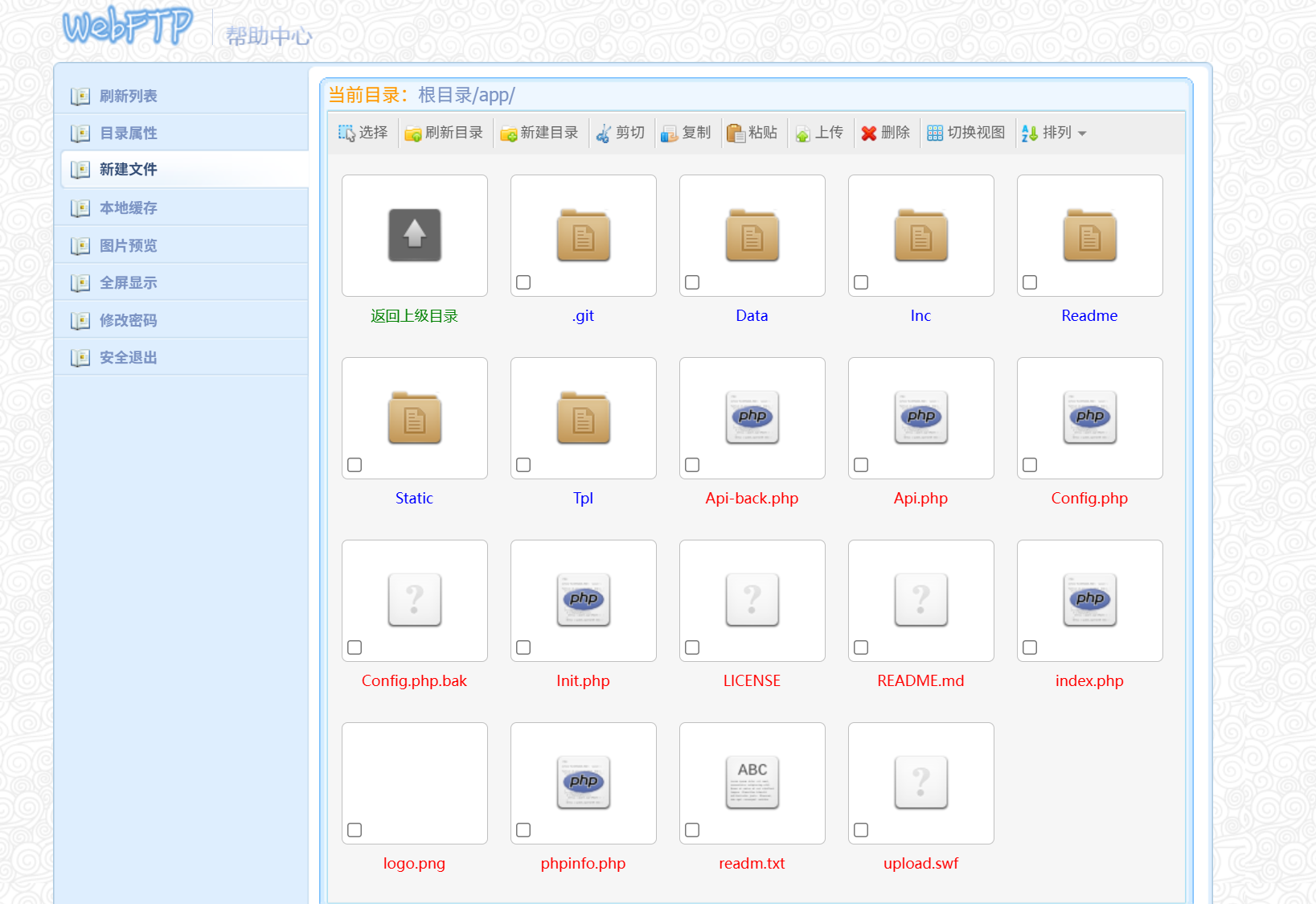Choose Change Password (修改密码) in sidebar
This screenshot has height=904, width=1316.
128,320
